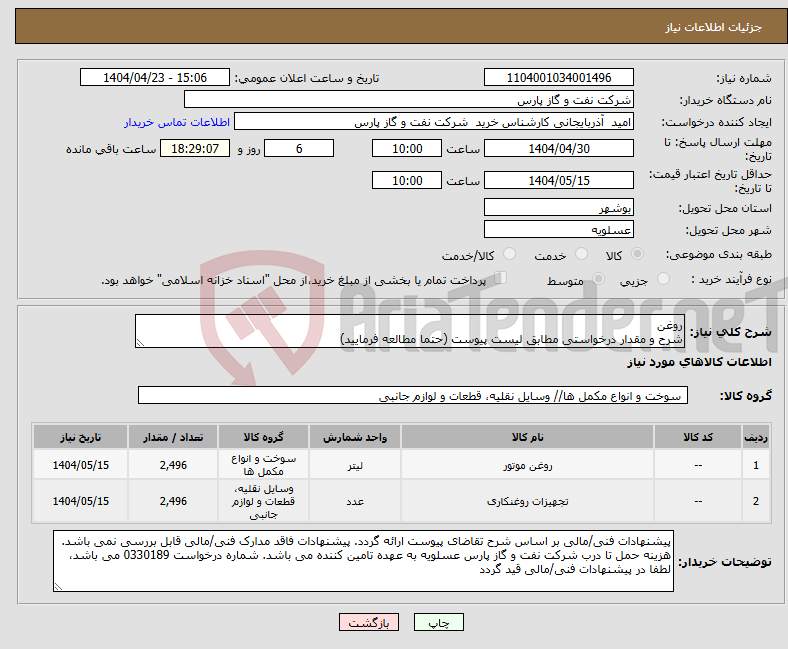Click the requester امید آذربایجانی field
The image size is (788, 649).
[x=434, y=122]
